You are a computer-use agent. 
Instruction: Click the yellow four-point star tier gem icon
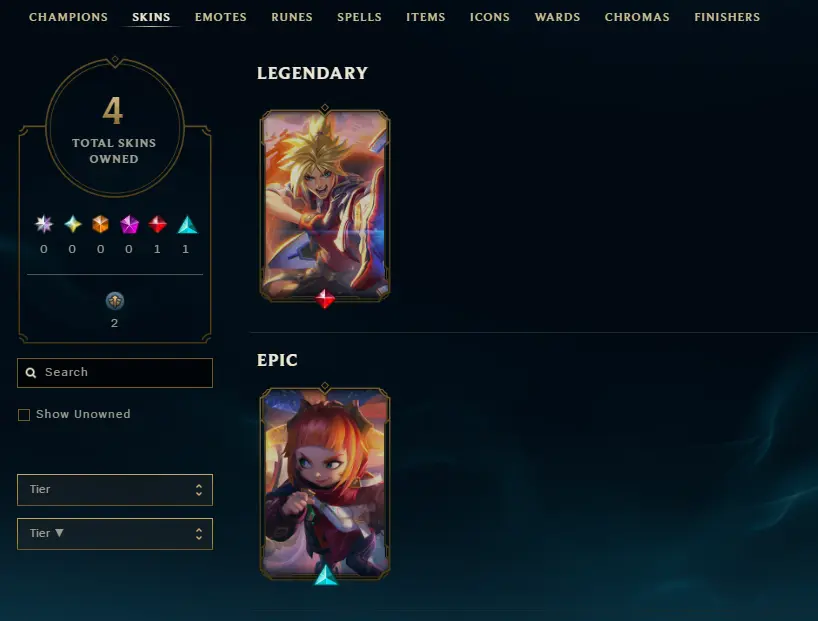coord(73,224)
